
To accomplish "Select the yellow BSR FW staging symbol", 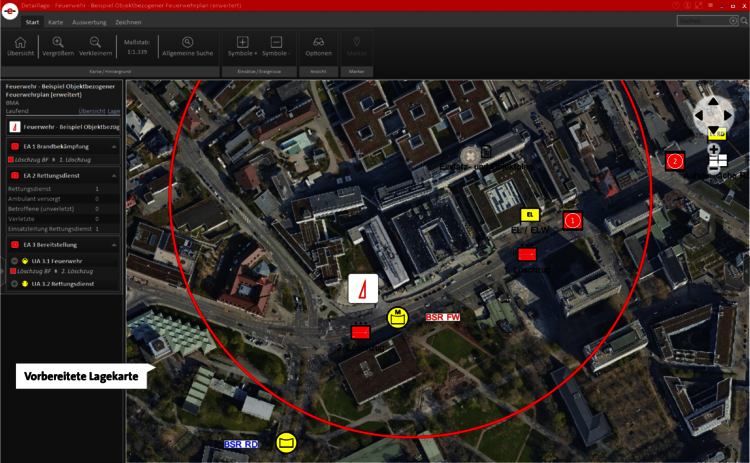I will click(397, 318).
